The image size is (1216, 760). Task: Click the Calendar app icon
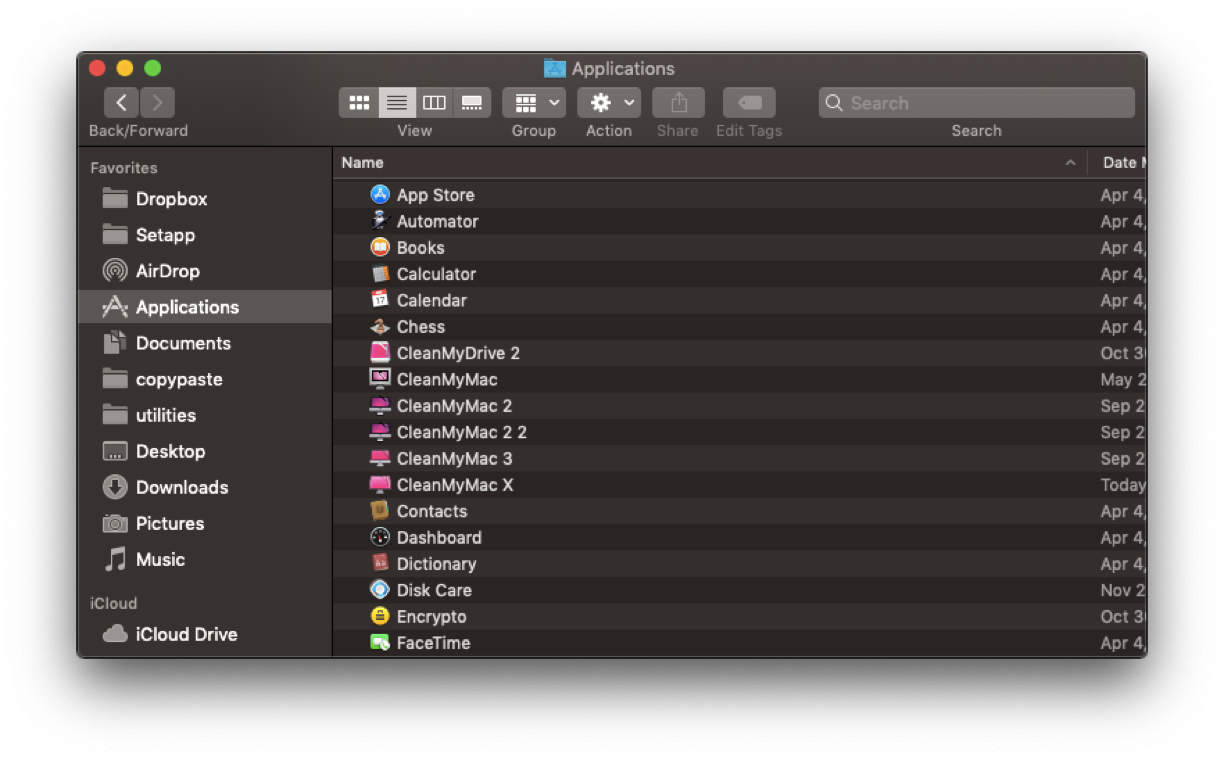pyautogui.click(x=380, y=300)
